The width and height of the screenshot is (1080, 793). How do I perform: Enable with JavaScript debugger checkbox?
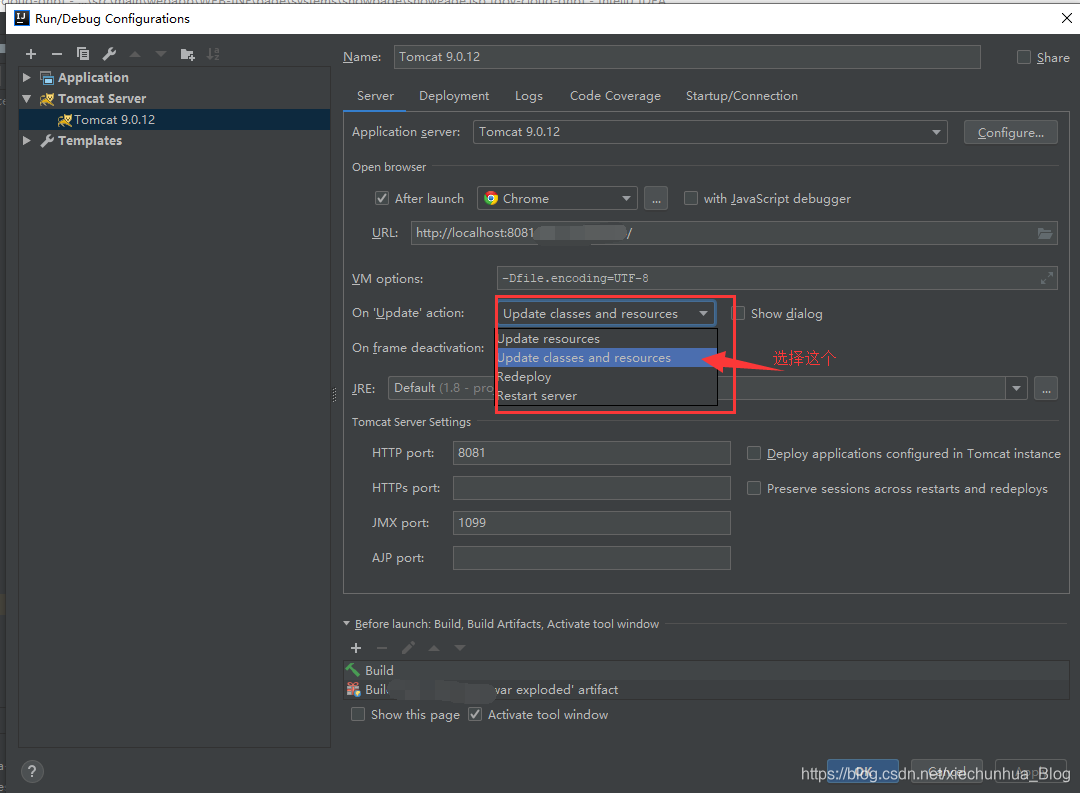691,198
